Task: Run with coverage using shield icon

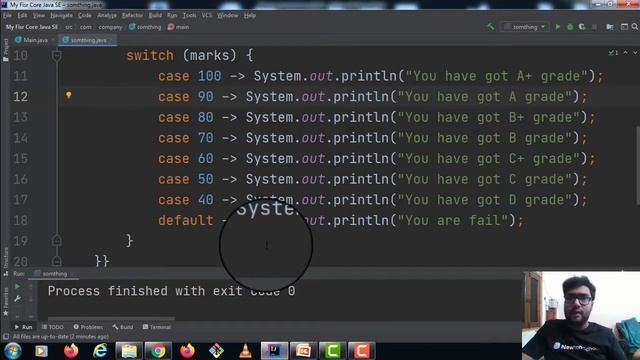Action: [x=582, y=27]
